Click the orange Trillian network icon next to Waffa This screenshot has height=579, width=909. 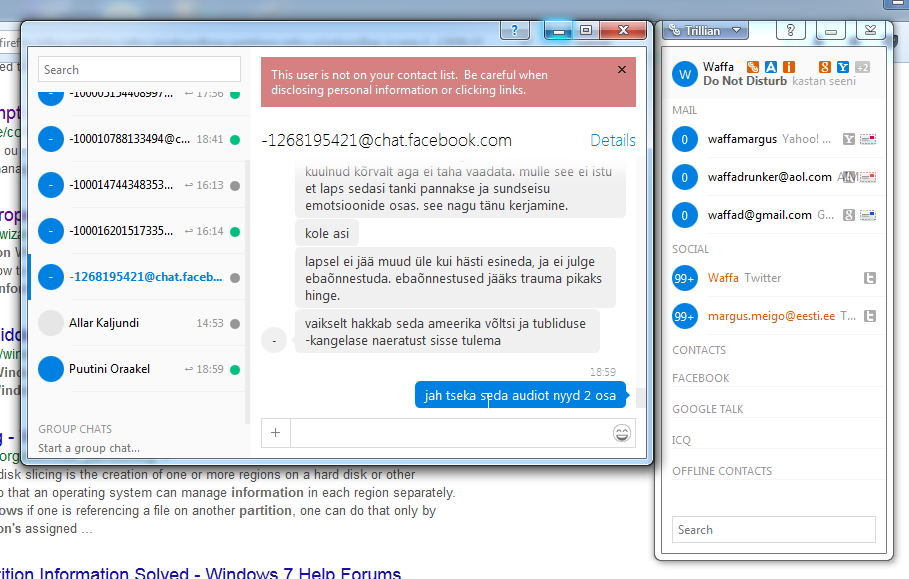[x=752, y=67]
